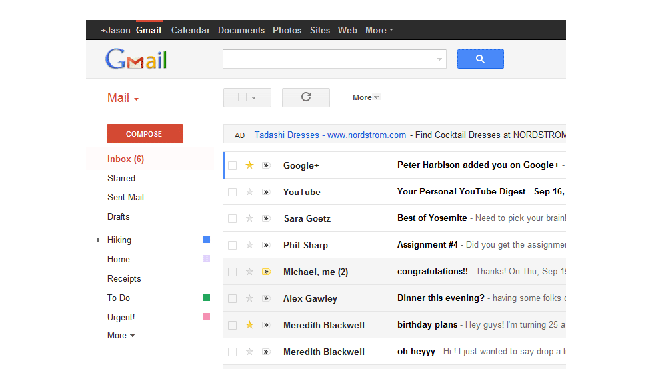Open the Assignment #1 email
Screen dimensions: 652x390
coord(427,245)
